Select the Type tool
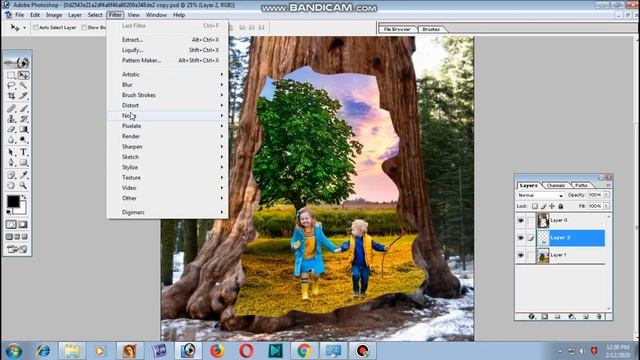 point(23,152)
